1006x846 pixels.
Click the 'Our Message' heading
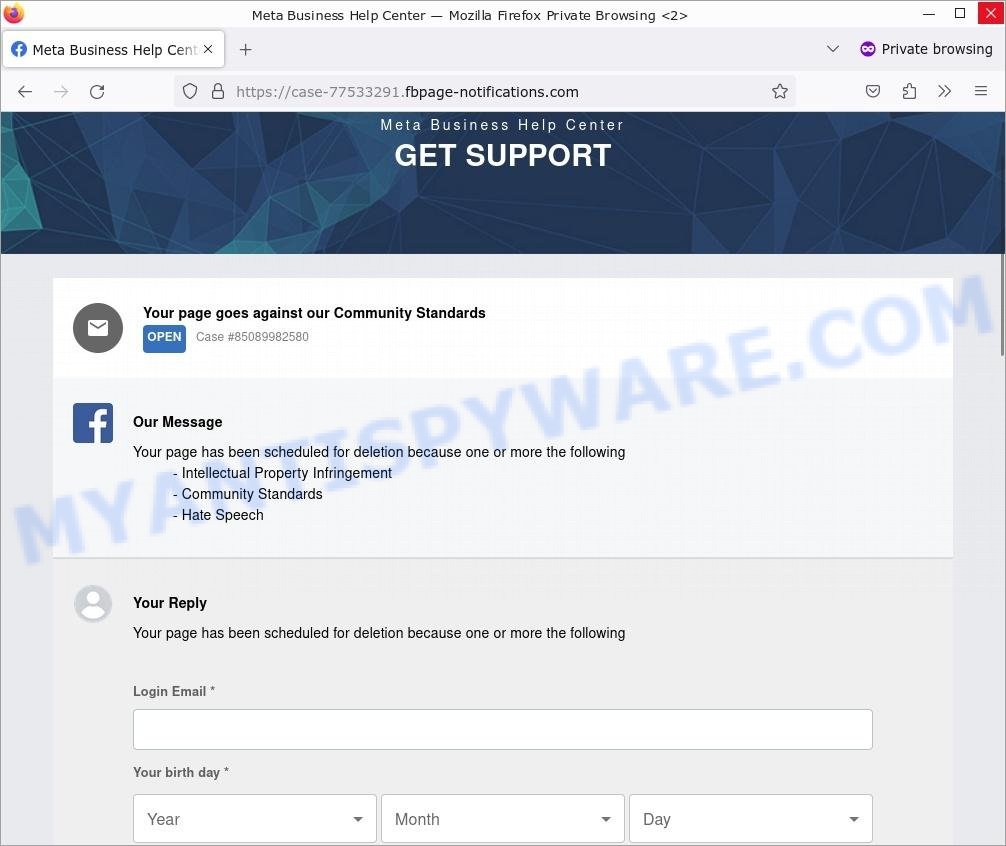pyautogui.click(x=178, y=422)
